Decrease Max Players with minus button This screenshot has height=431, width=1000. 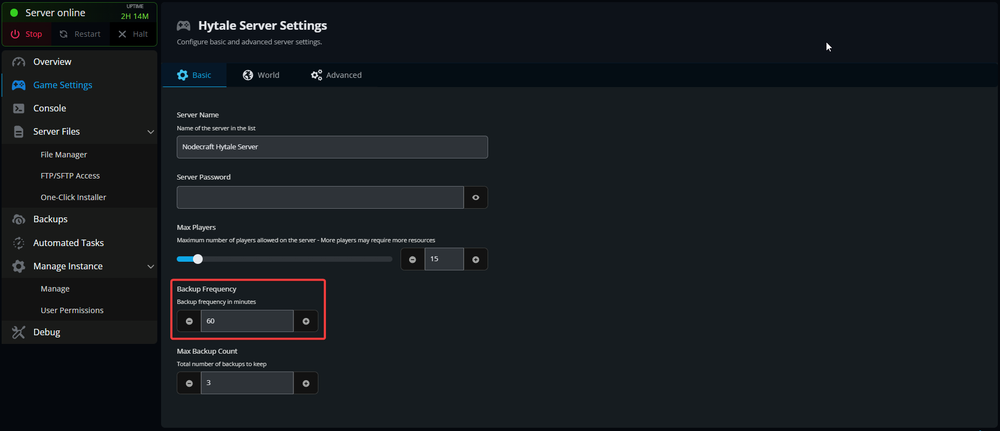click(x=413, y=259)
